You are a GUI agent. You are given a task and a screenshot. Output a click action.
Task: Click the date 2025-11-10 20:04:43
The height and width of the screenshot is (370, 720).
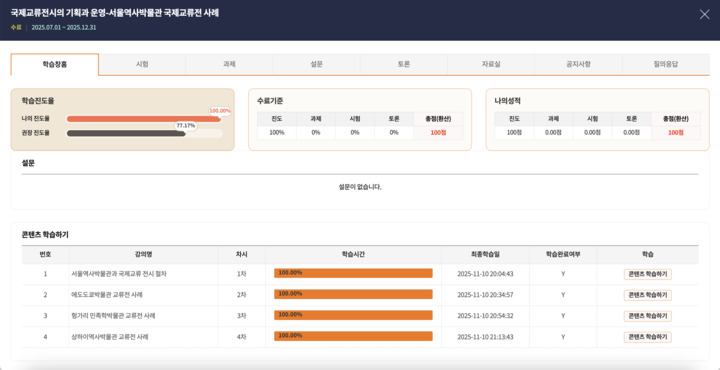pos(485,274)
